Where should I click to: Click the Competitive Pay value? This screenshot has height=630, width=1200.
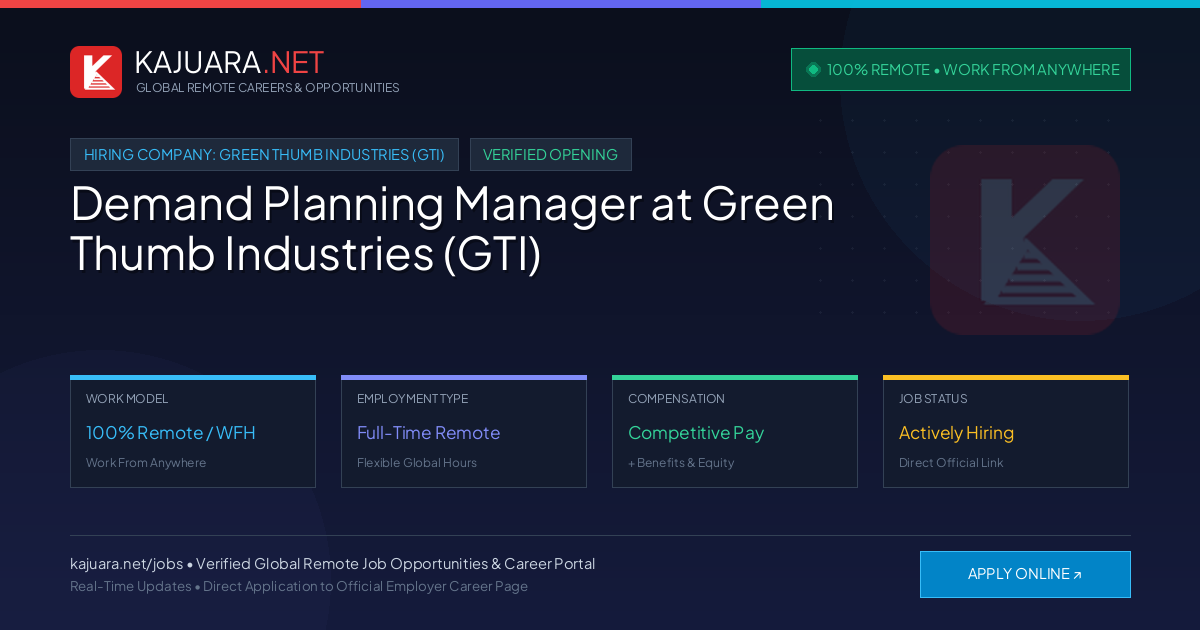coord(696,433)
